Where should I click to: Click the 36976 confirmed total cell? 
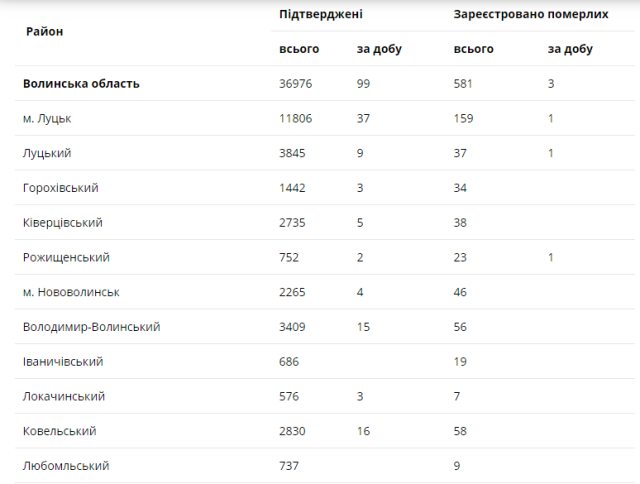pyautogui.click(x=296, y=84)
